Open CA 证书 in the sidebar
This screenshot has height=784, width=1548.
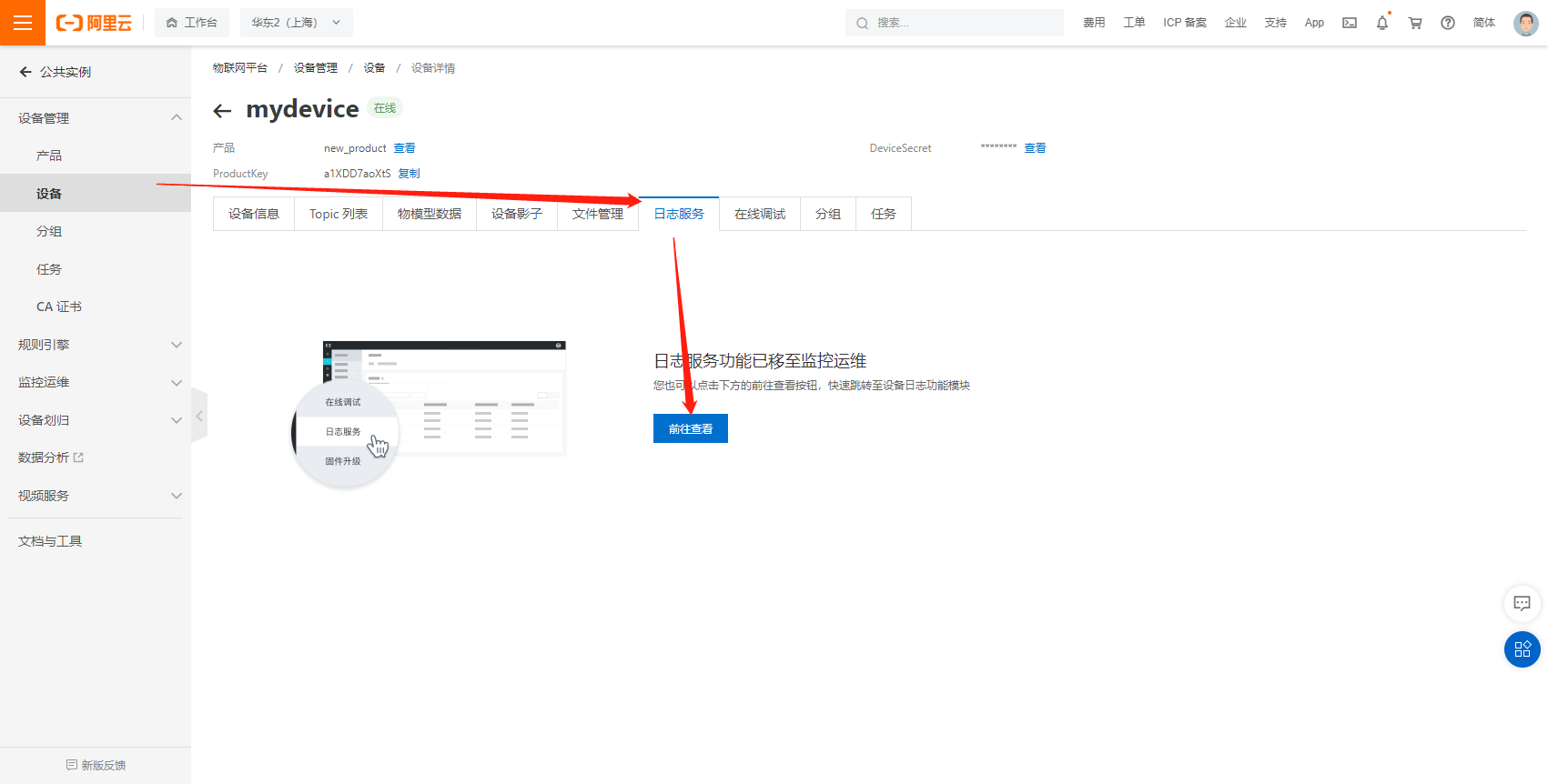tap(96, 307)
